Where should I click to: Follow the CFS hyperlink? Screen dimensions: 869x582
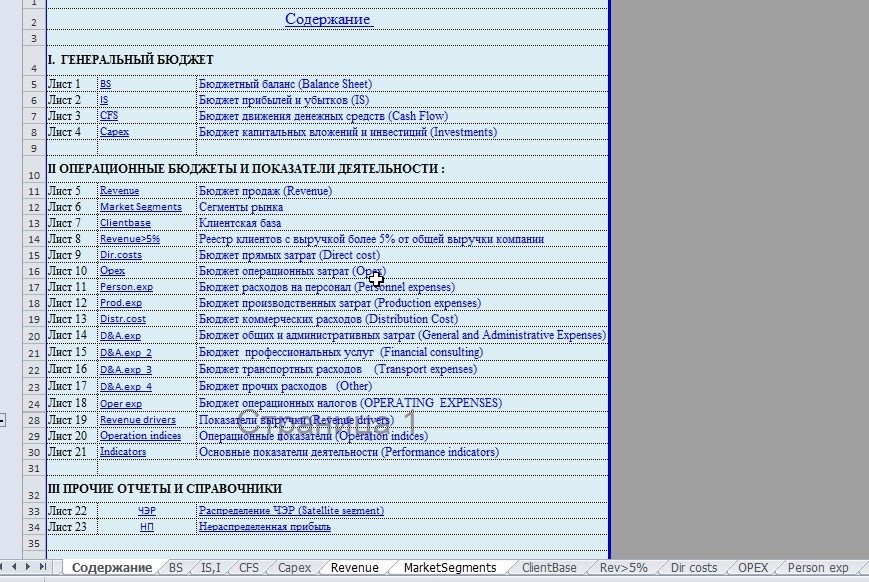point(109,115)
